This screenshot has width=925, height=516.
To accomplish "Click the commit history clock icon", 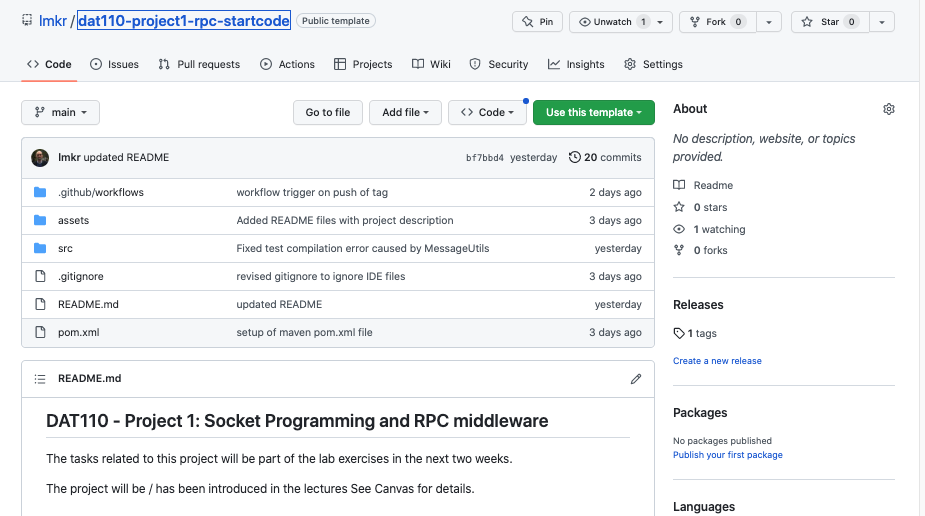I will pyautogui.click(x=575, y=158).
